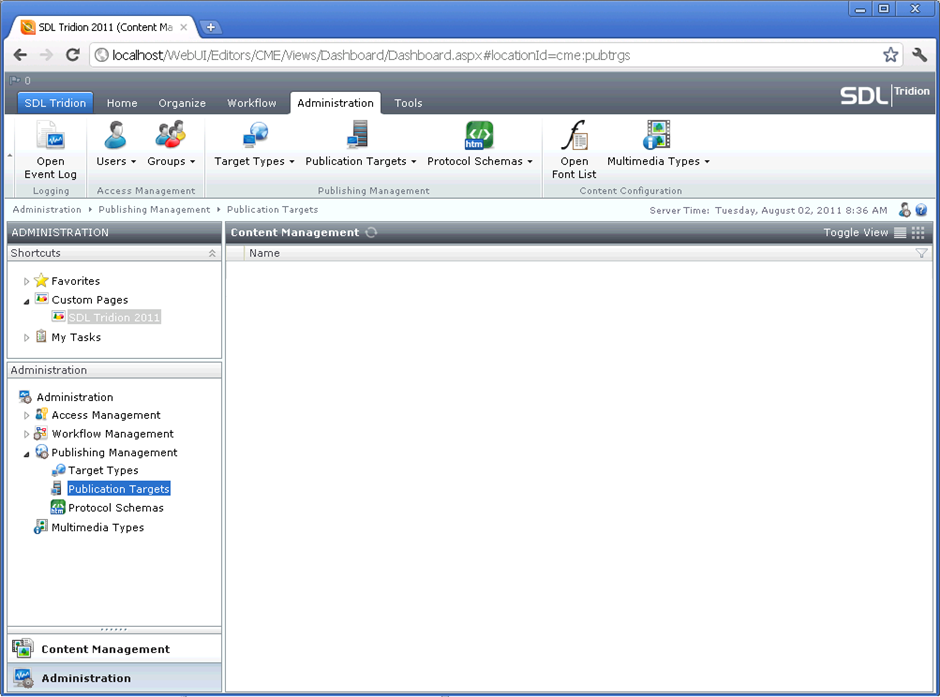Open the help icon near server time
940x697 pixels.
coord(921,210)
